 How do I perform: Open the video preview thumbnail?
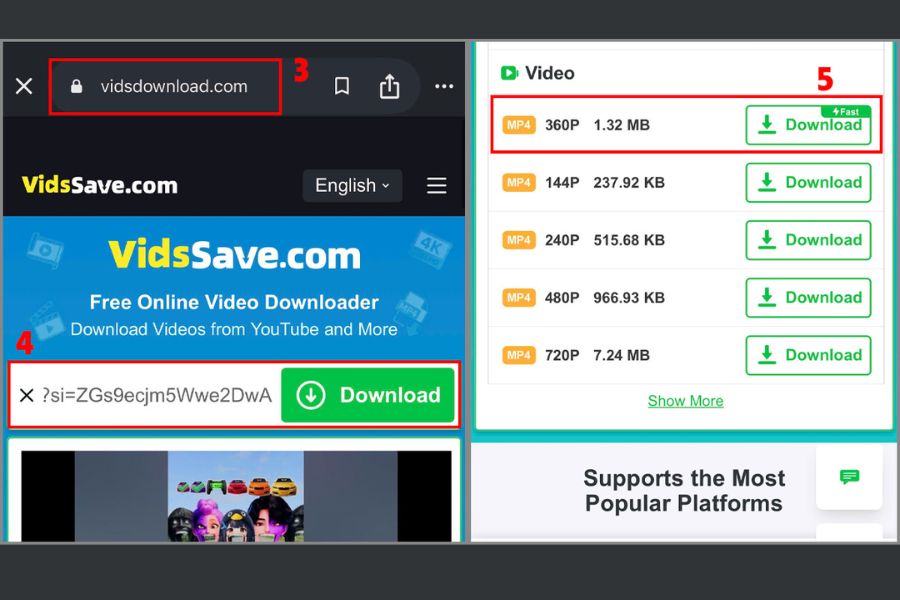236,496
